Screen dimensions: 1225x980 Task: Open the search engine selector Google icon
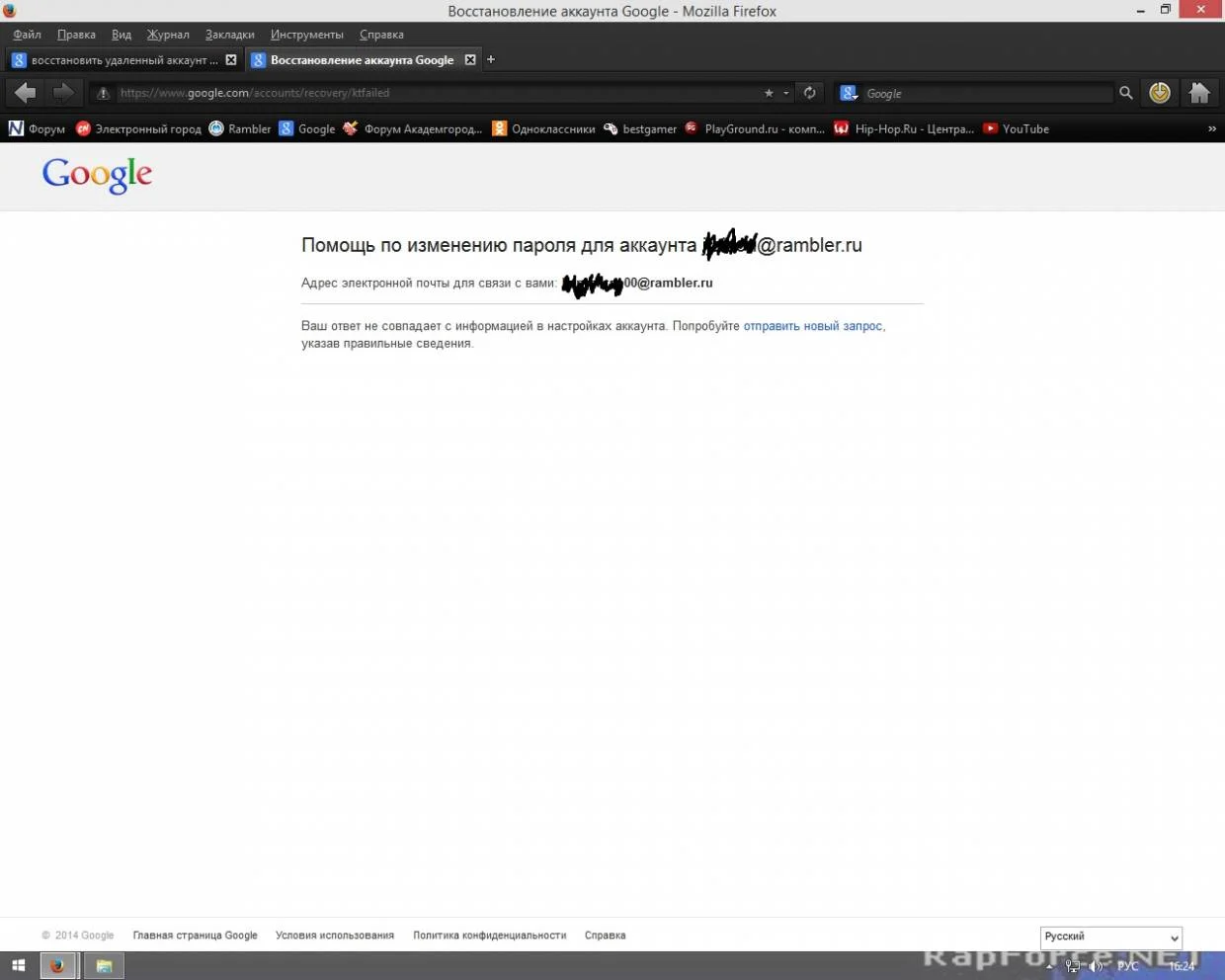849,93
